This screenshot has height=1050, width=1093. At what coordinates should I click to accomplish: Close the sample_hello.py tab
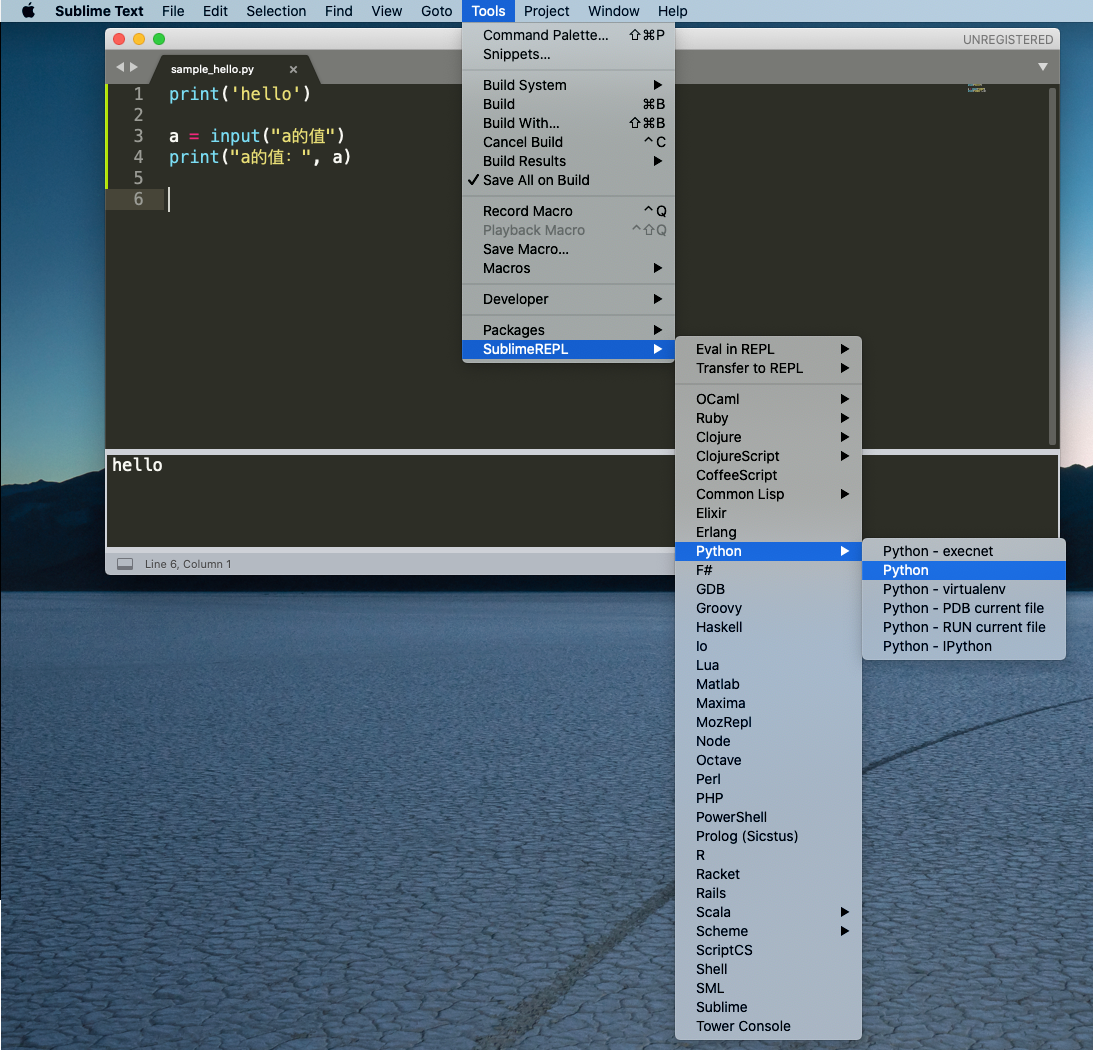(x=293, y=69)
